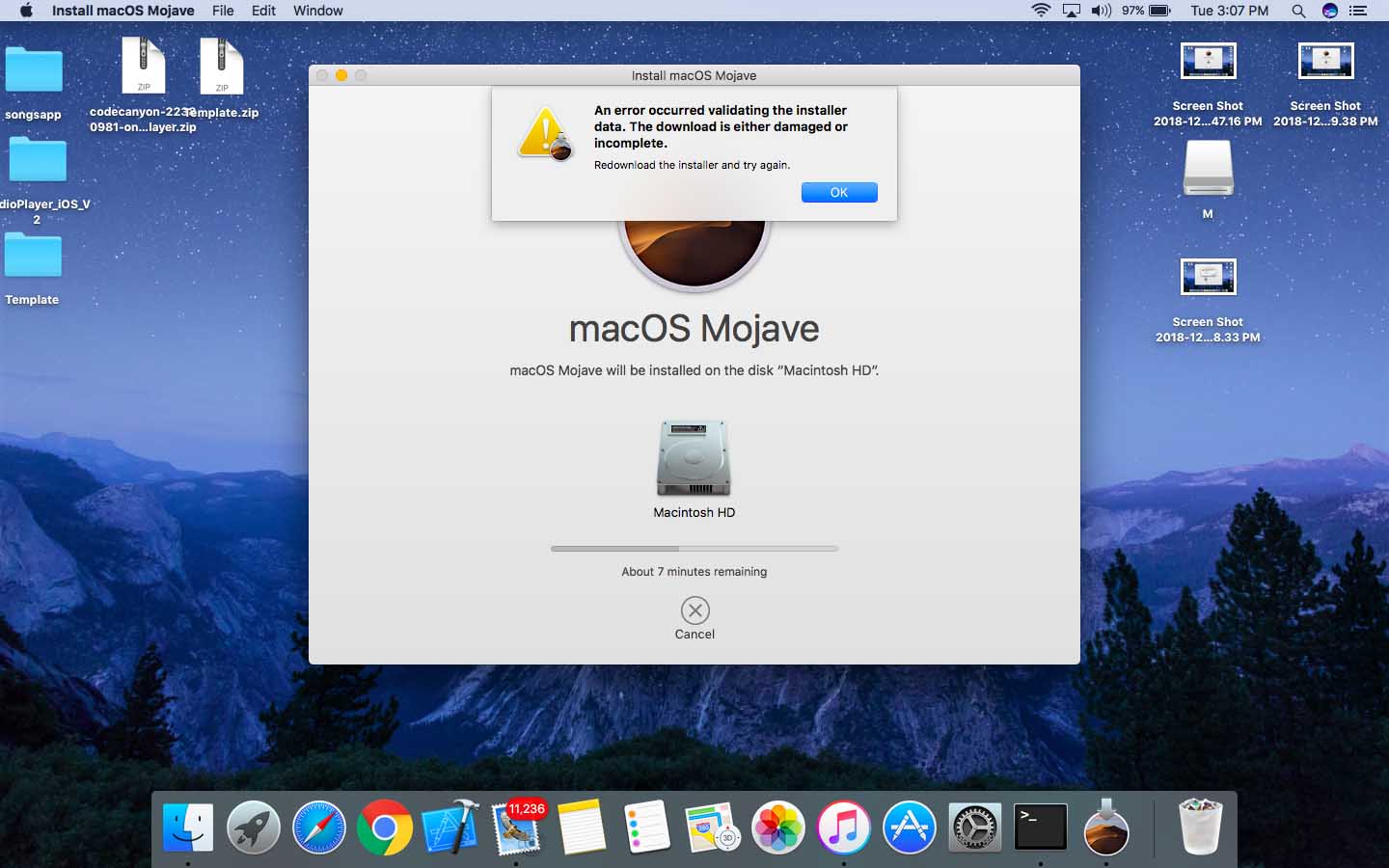This screenshot has width=1389, height=868.
Task: Open Siri from menu bar
Action: point(1330,11)
